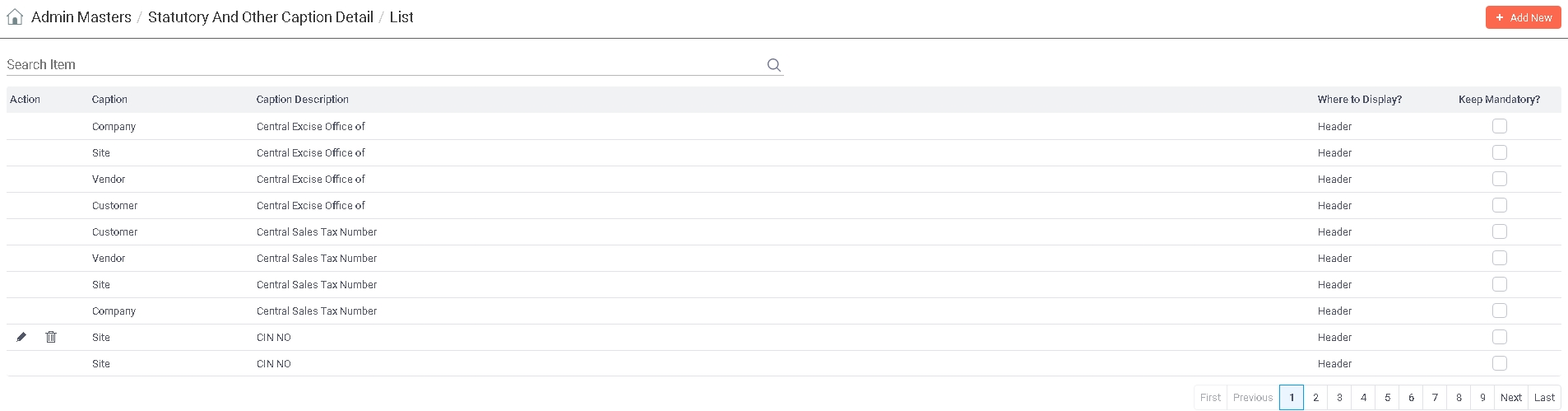1568x411 pixels.
Task: Jump to the Last page
Action: [x=1544, y=397]
